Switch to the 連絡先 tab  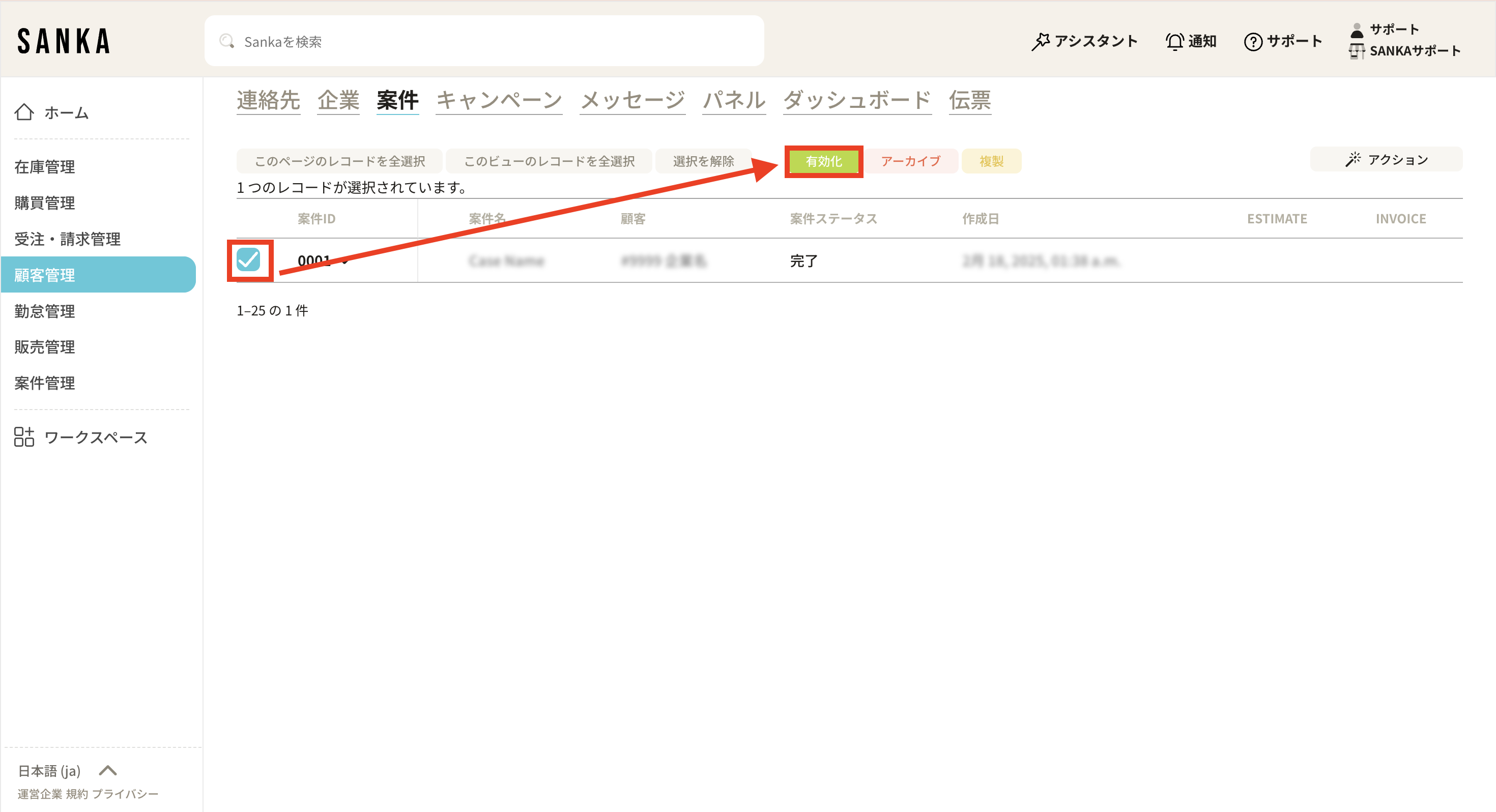(268, 100)
